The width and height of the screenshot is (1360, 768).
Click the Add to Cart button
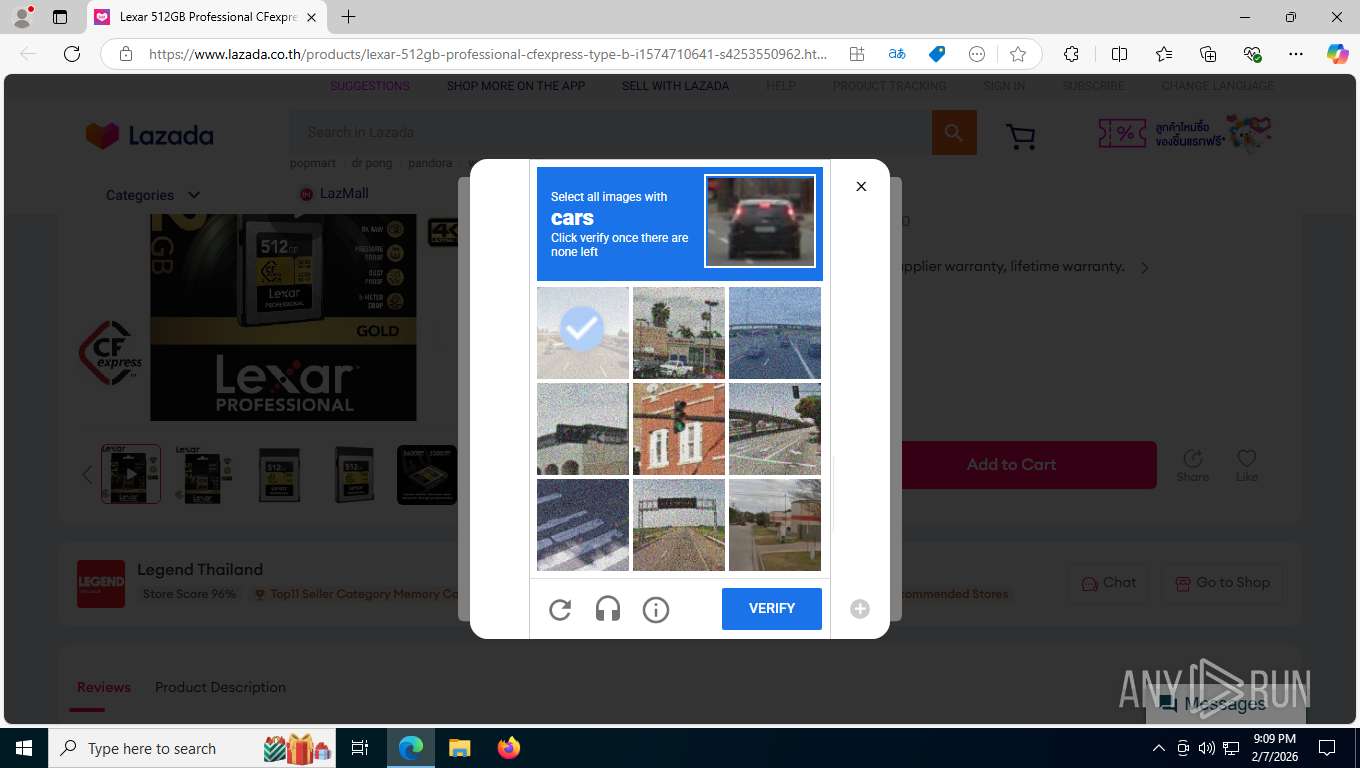(1011, 465)
